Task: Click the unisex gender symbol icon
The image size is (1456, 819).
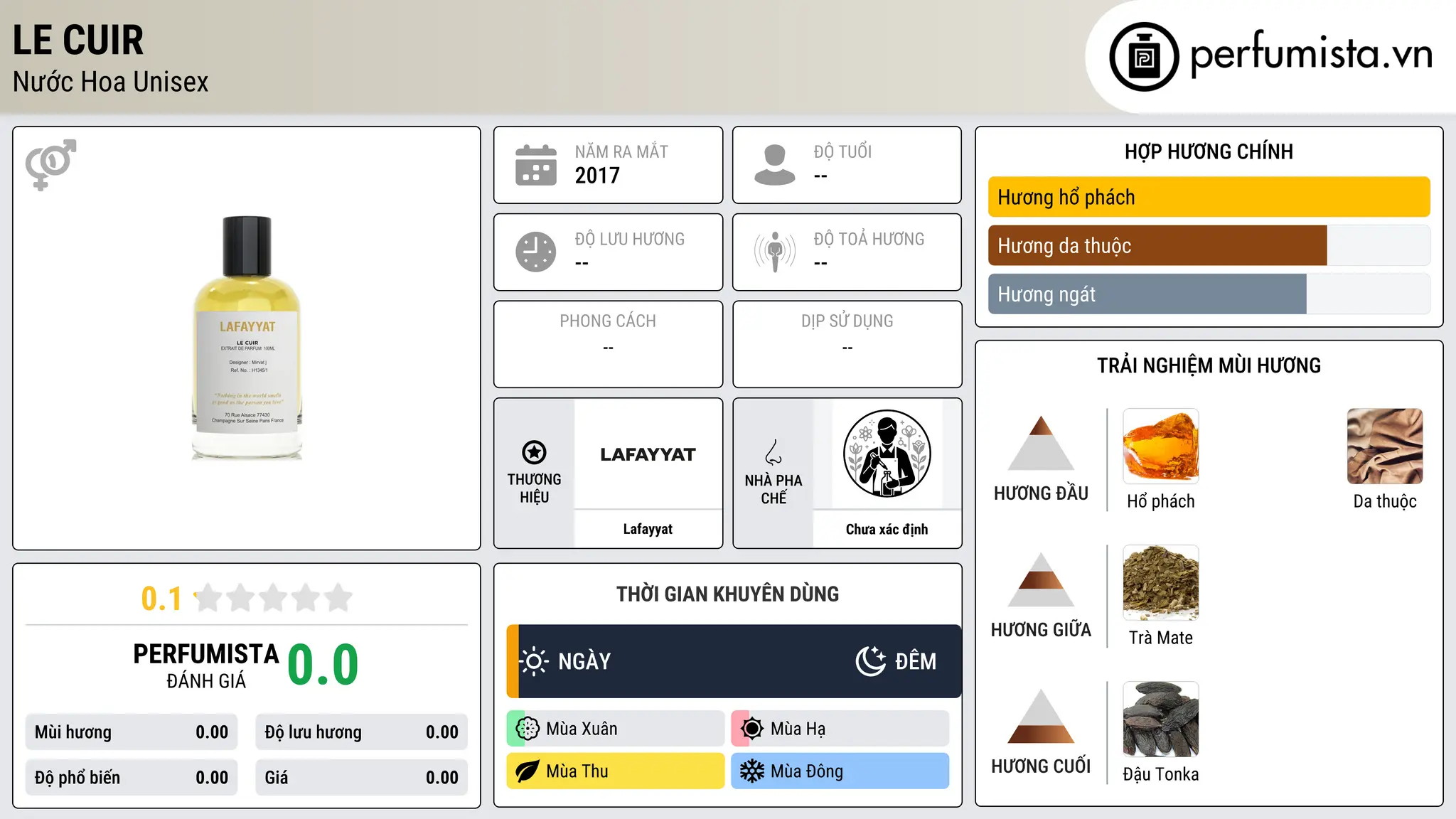Action: click(50, 165)
